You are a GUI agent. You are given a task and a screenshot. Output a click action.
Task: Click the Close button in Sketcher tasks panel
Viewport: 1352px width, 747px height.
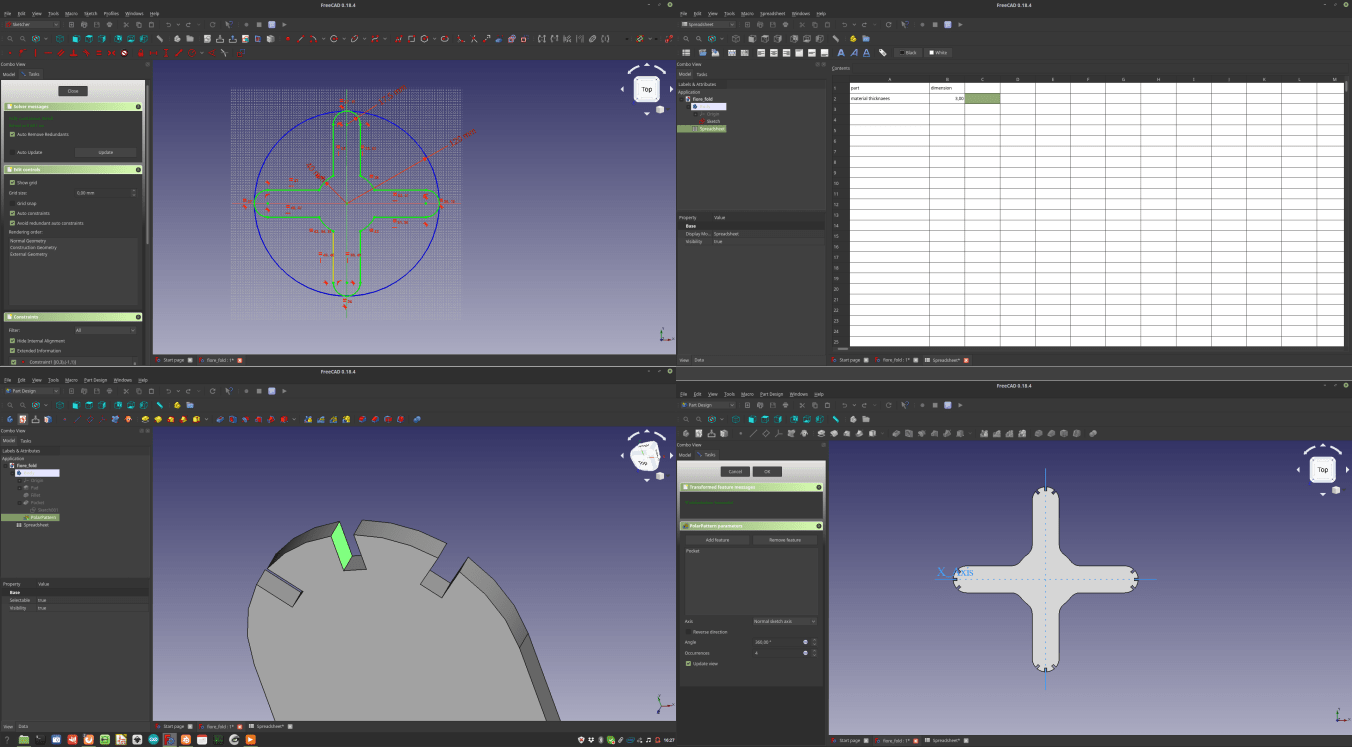tap(73, 91)
